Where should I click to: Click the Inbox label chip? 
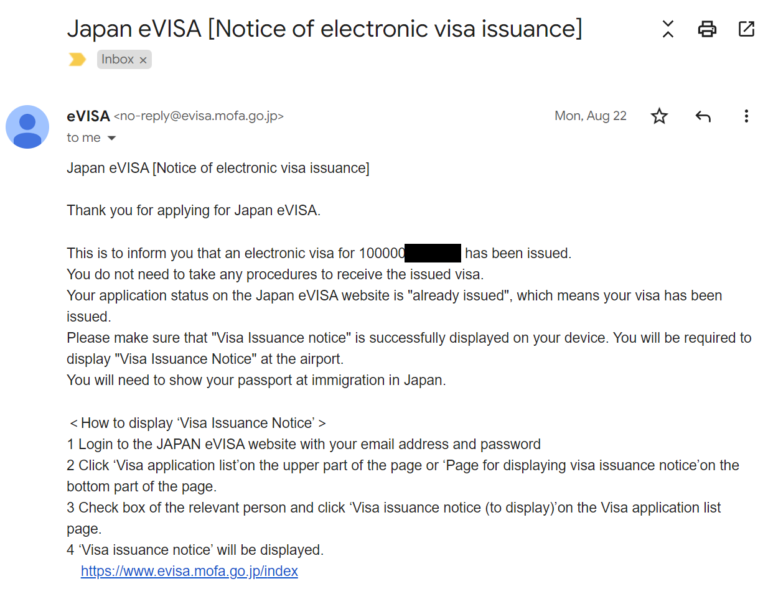tap(117, 60)
